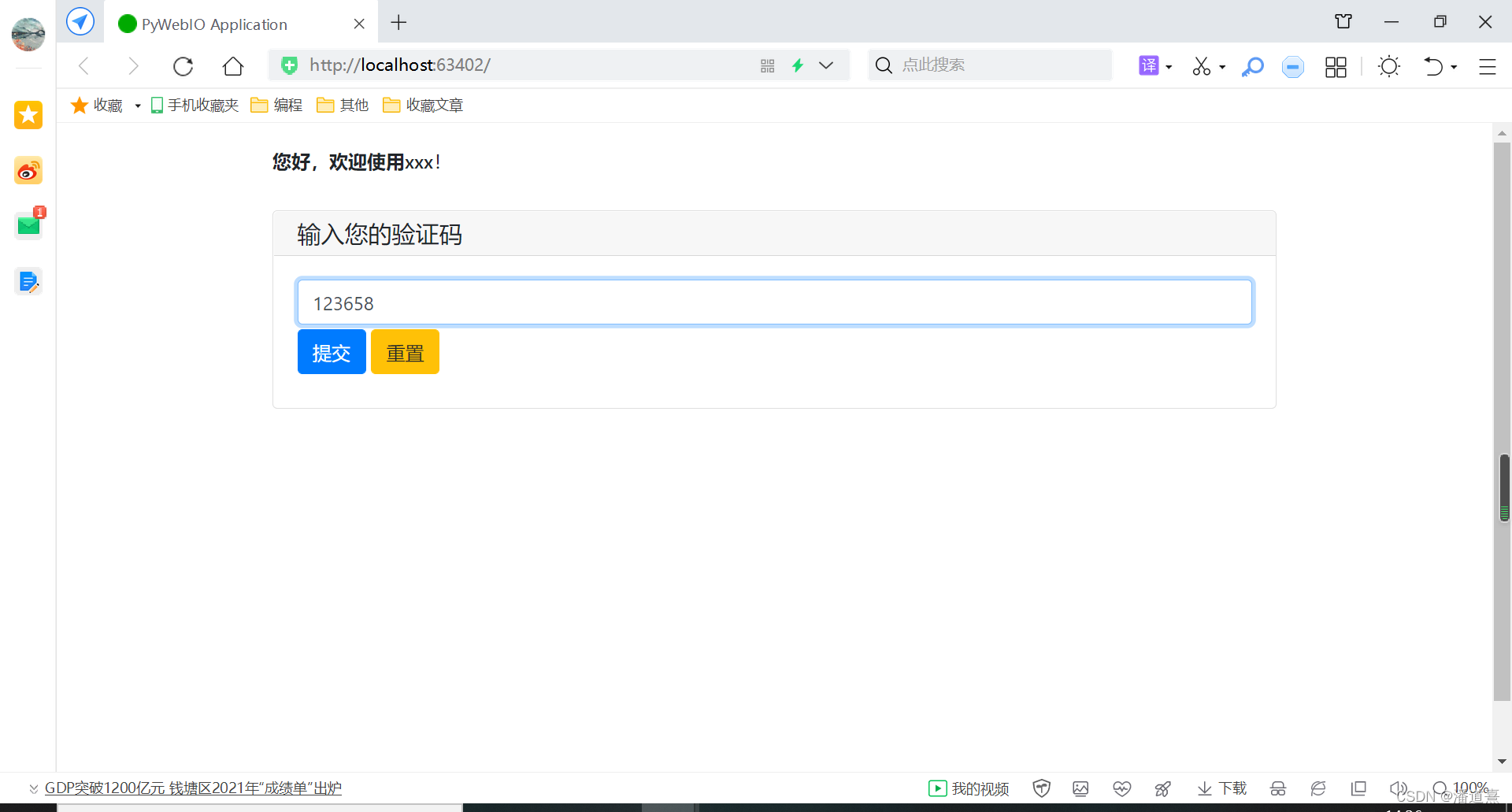This screenshot has width=1512, height=812.
Task: Open a new tab with plus button
Action: pyautogui.click(x=398, y=23)
